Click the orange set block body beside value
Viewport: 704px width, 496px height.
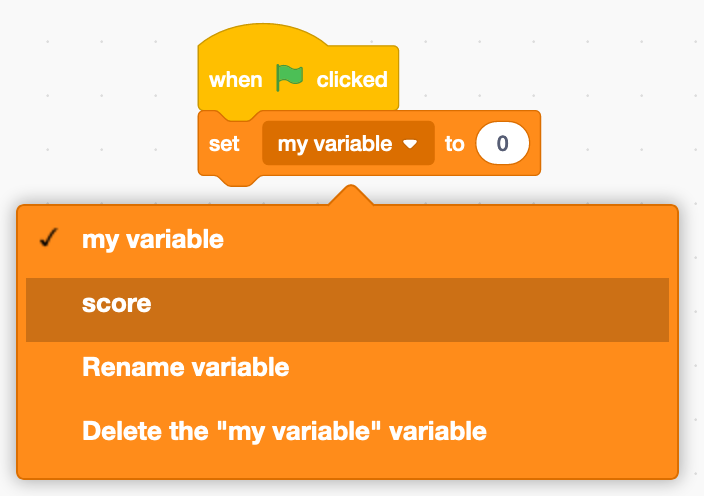535,143
